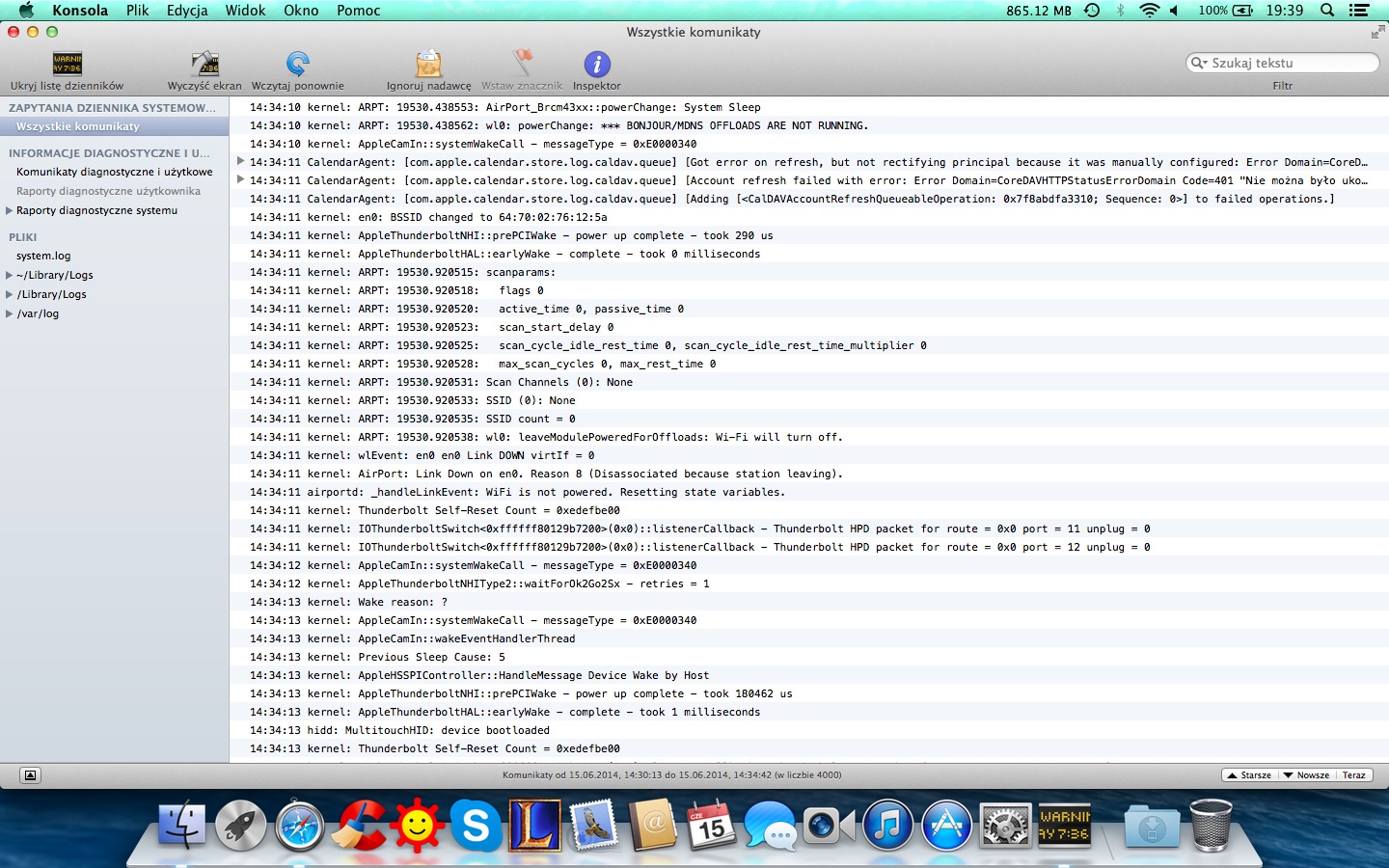The height and width of the screenshot is (868, 1389).
Task: Open FaceTime from the Dock
Action: (829, 826)
